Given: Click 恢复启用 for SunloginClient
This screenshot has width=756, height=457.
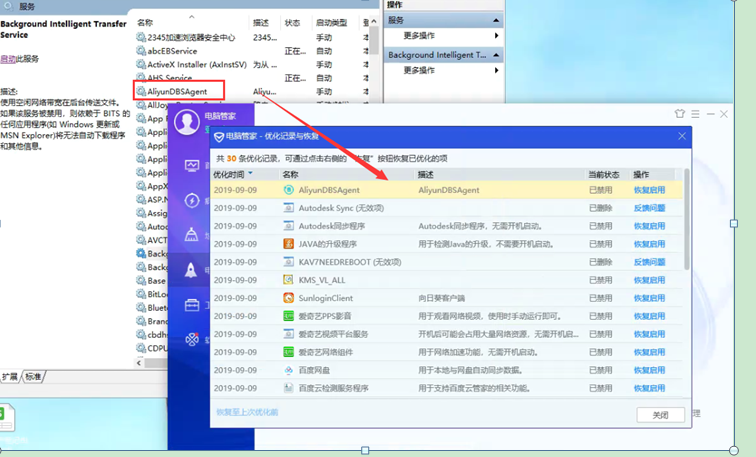Looking at the screenshot, I should (649, 298).
